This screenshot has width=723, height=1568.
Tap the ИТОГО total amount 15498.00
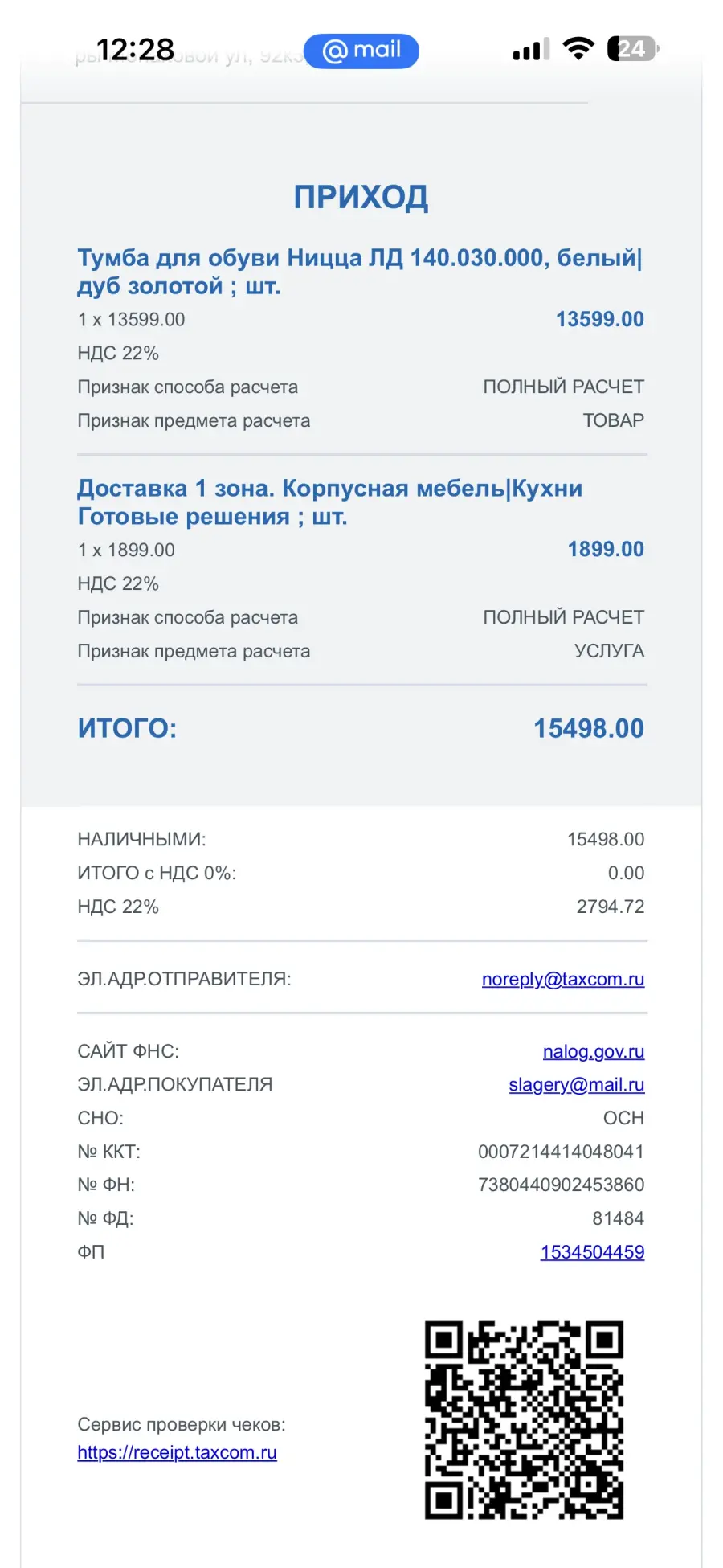[x=589, y=728]
